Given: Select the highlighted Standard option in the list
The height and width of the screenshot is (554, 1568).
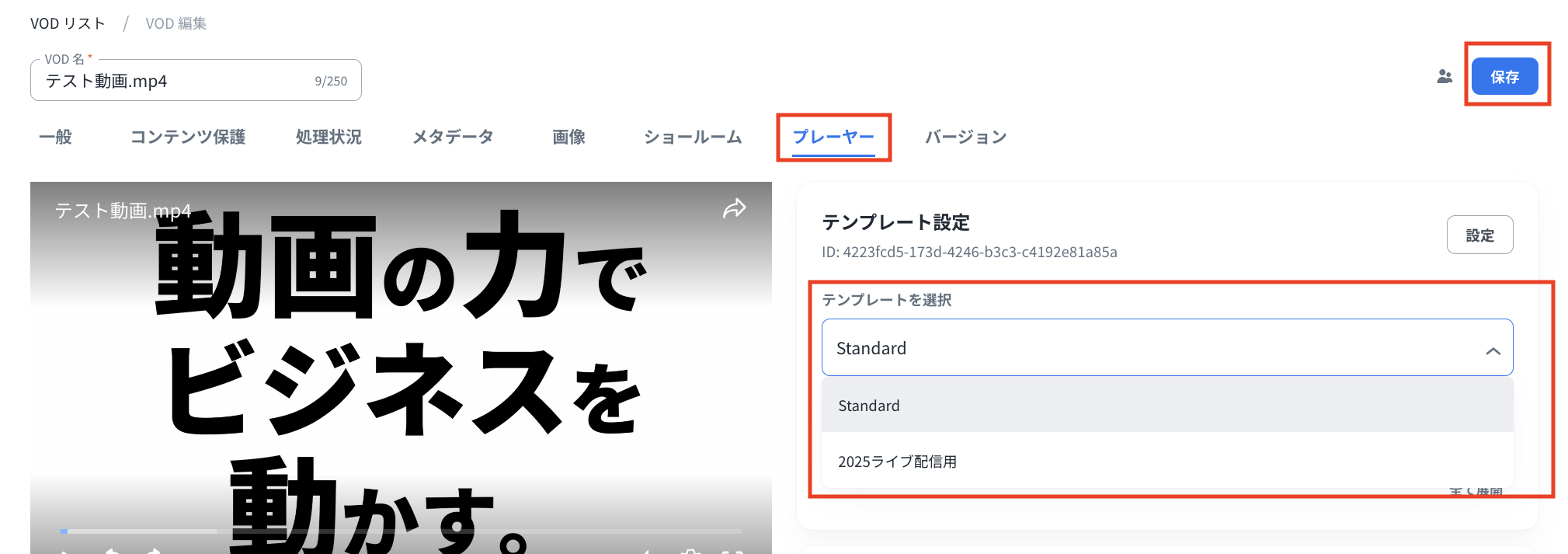Looking at the screenshot, I should coord(868,406).
